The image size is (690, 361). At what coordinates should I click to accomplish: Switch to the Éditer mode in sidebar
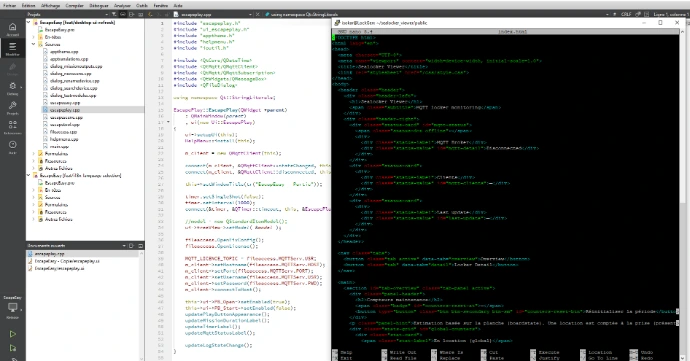tap(12, 48)
